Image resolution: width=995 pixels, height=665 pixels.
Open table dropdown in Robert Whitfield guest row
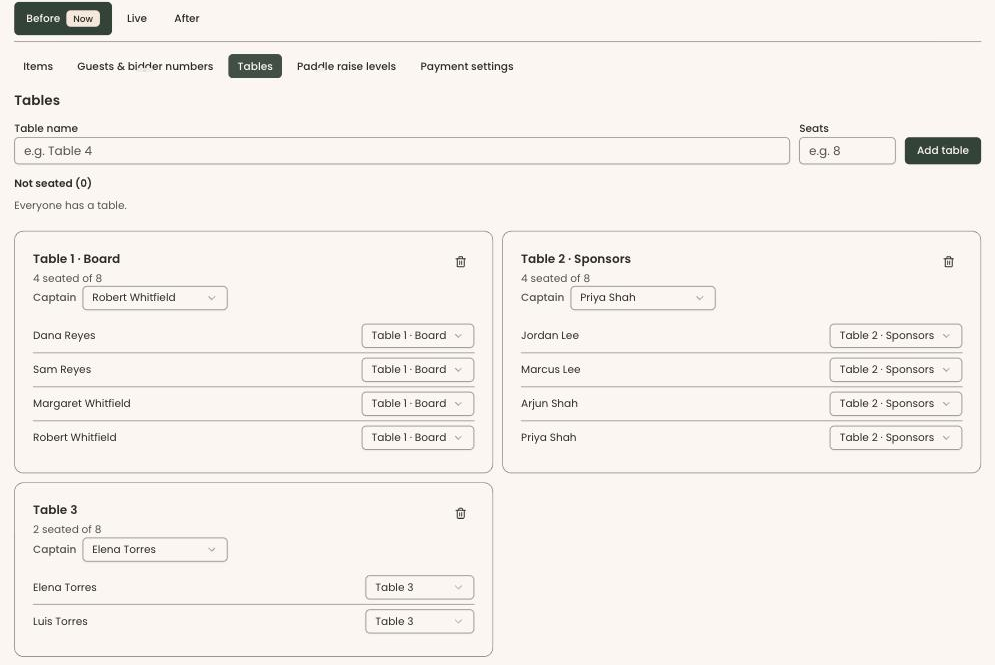[x=418, y=437]
